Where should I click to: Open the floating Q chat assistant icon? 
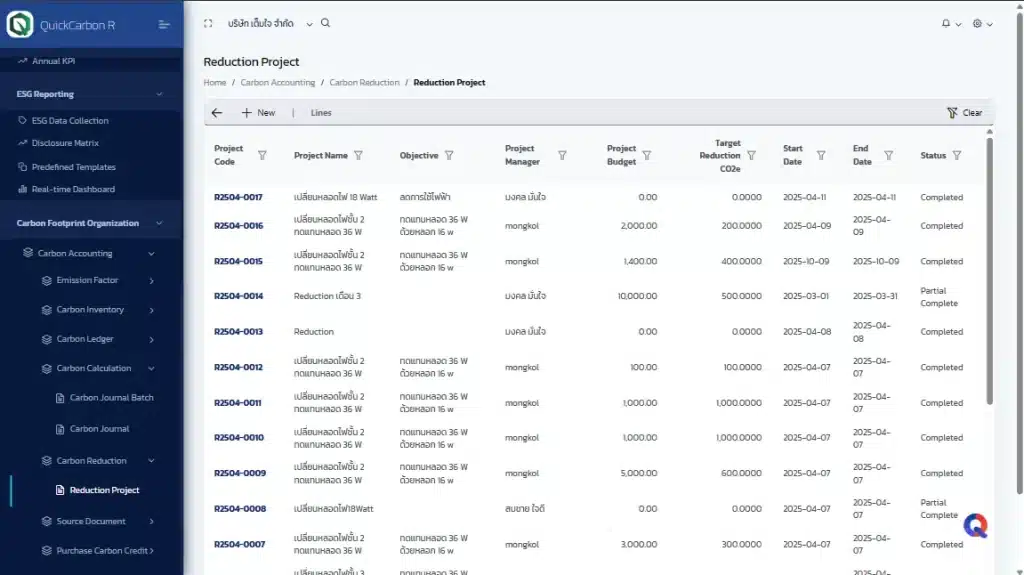(976, 525)
